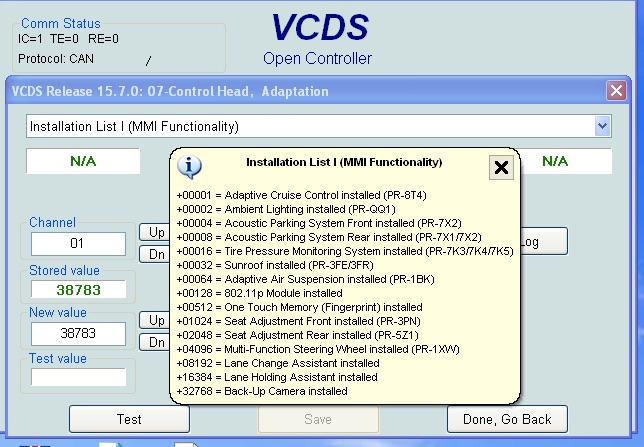Click Adaptive Air Suspension installed line
The image size is (644, 447).
305,279
